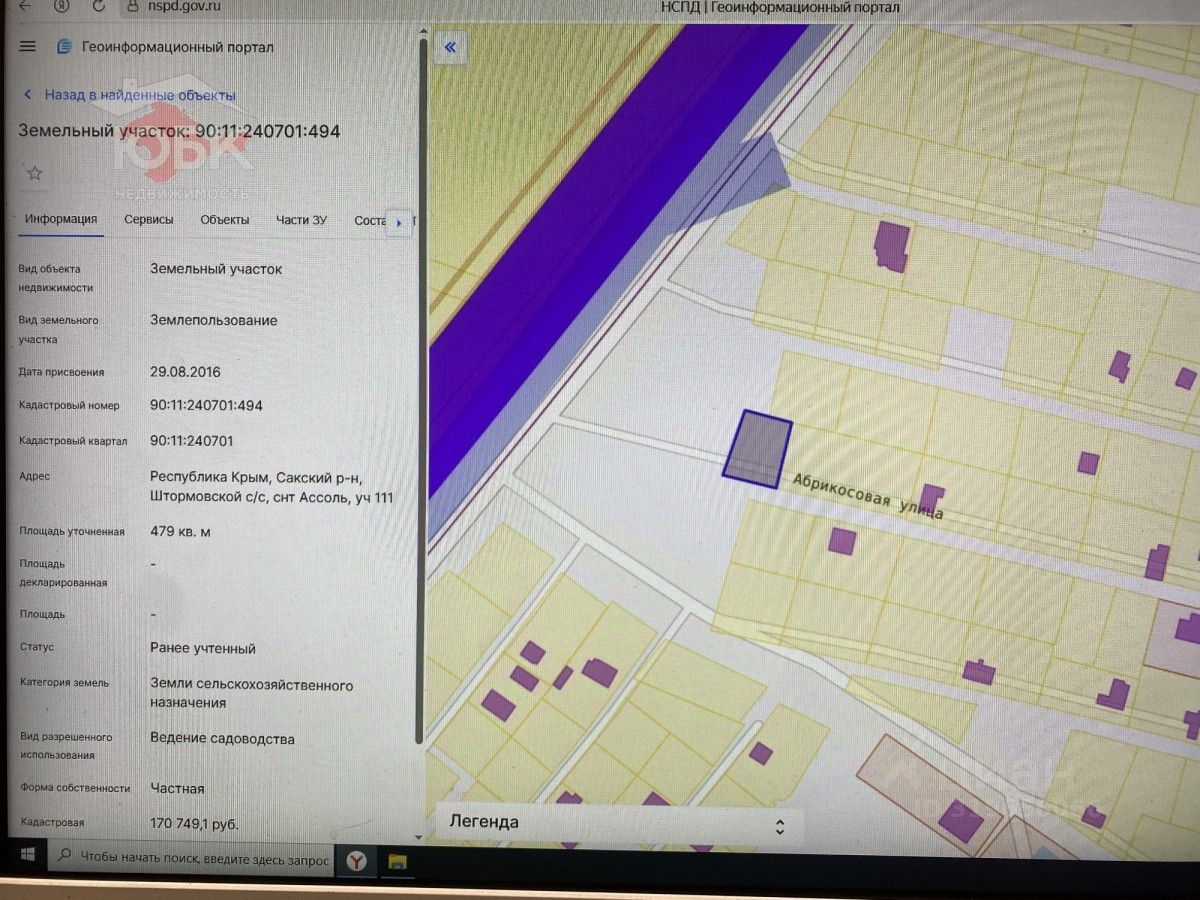Click the scroll-down arrow of info panel
Screen dimensions: 1200x900
pos(419,837)
